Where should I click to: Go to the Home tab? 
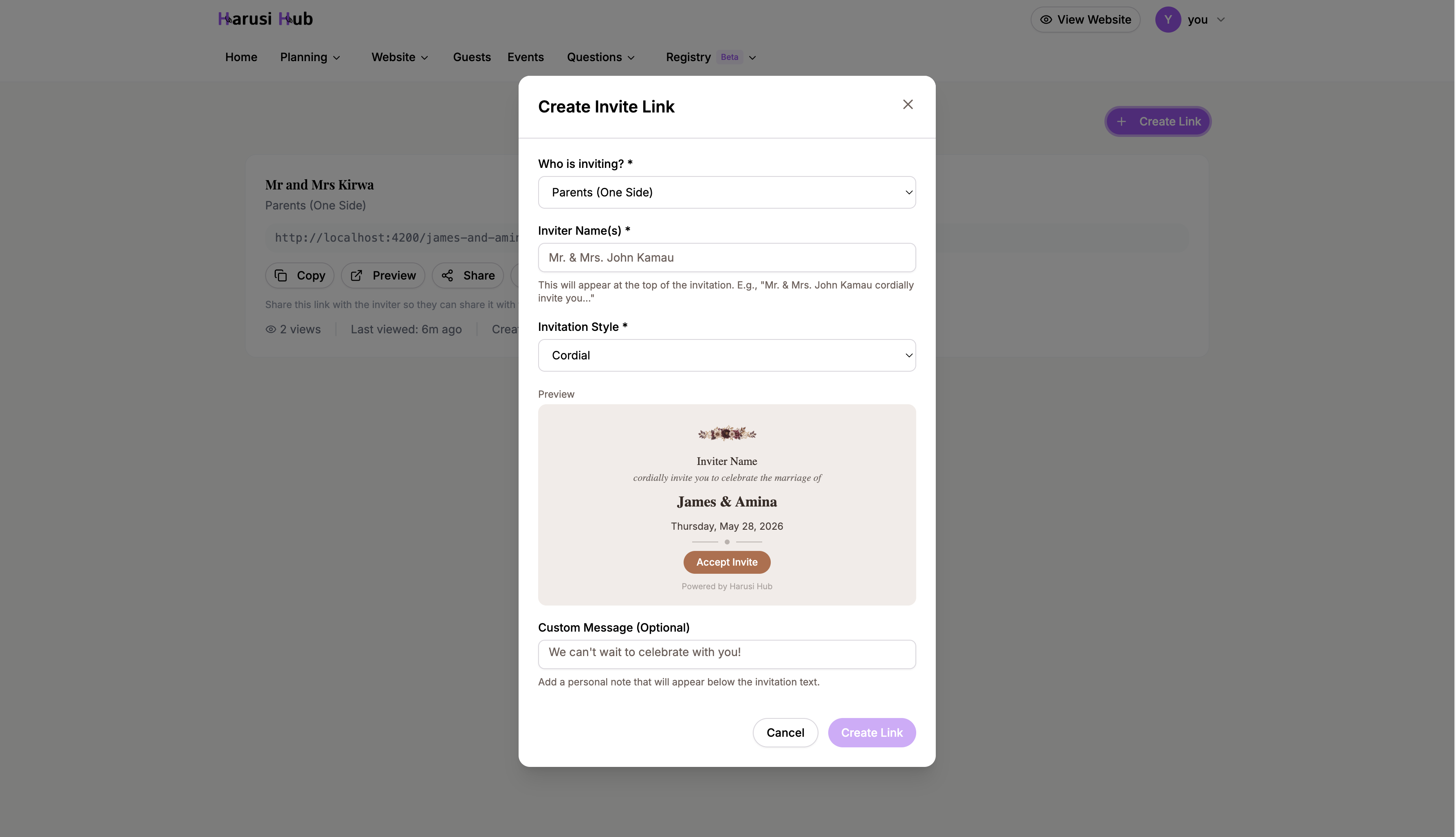[241, 57]
